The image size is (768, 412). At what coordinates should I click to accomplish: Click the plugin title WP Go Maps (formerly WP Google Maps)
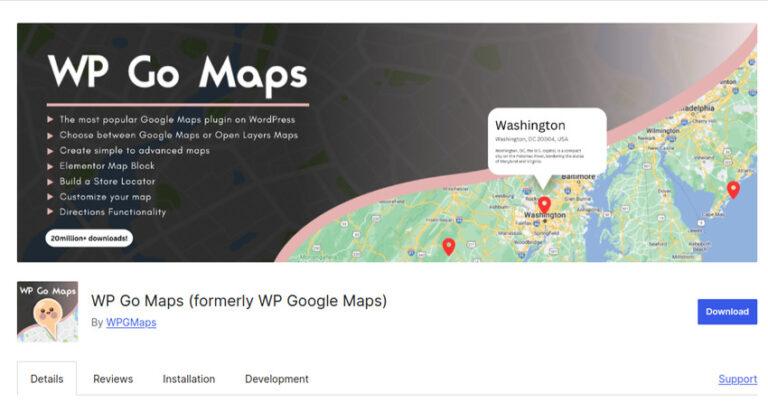point(239,300)
